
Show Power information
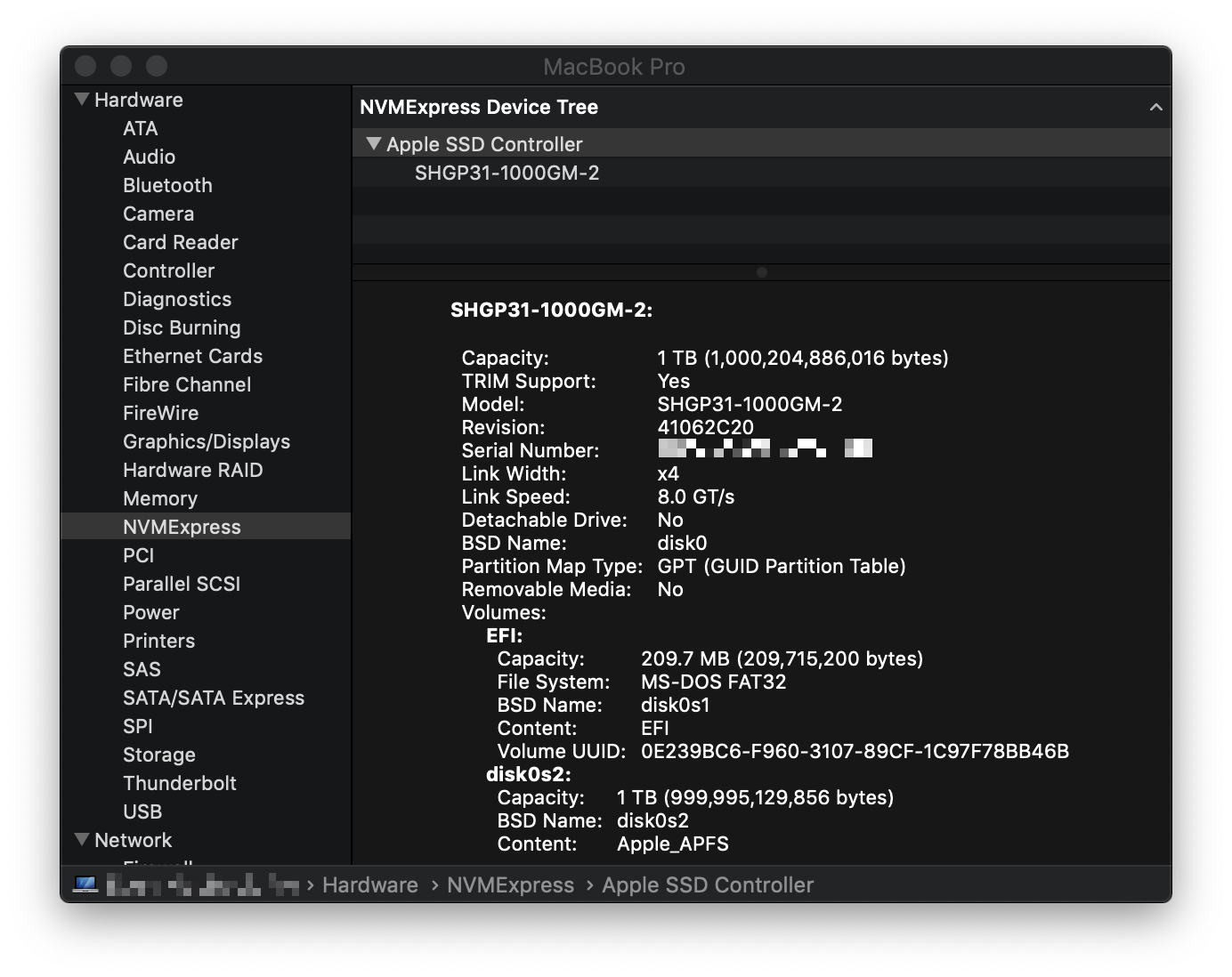[151, 612]
